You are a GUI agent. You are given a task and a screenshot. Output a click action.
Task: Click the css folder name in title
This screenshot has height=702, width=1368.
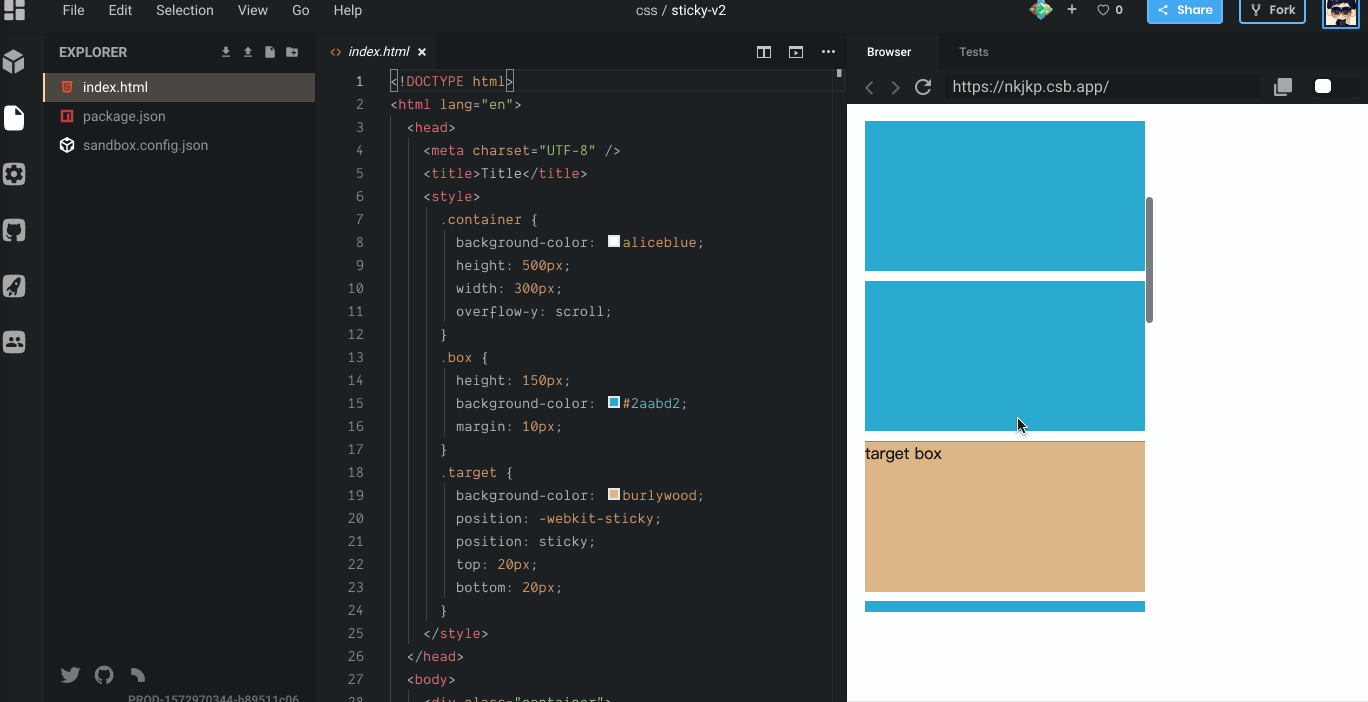point(646,10)
